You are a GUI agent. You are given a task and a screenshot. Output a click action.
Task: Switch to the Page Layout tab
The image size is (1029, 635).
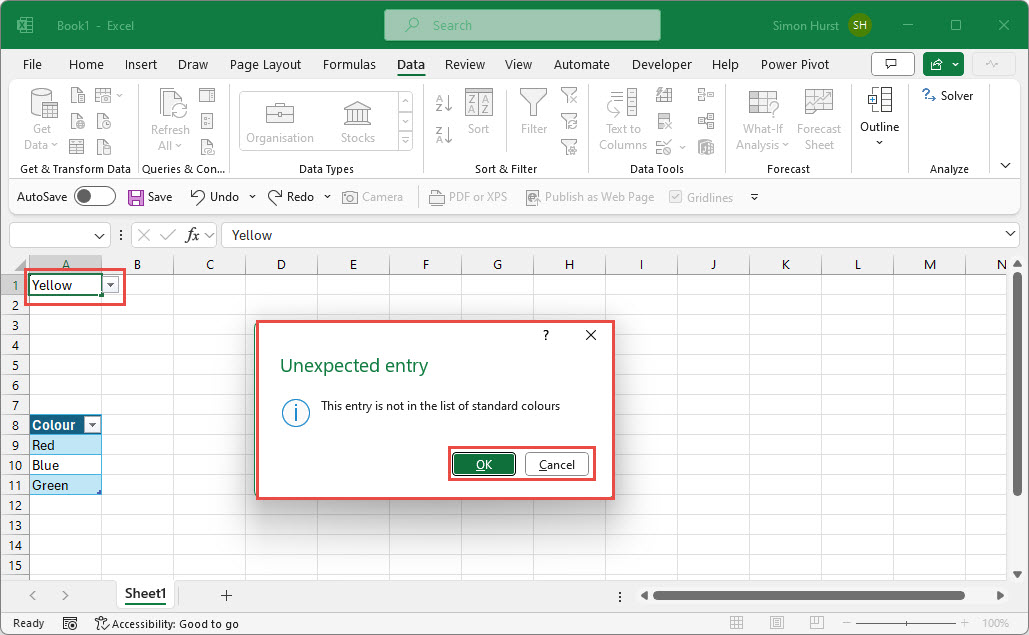[x=265, y=64]
